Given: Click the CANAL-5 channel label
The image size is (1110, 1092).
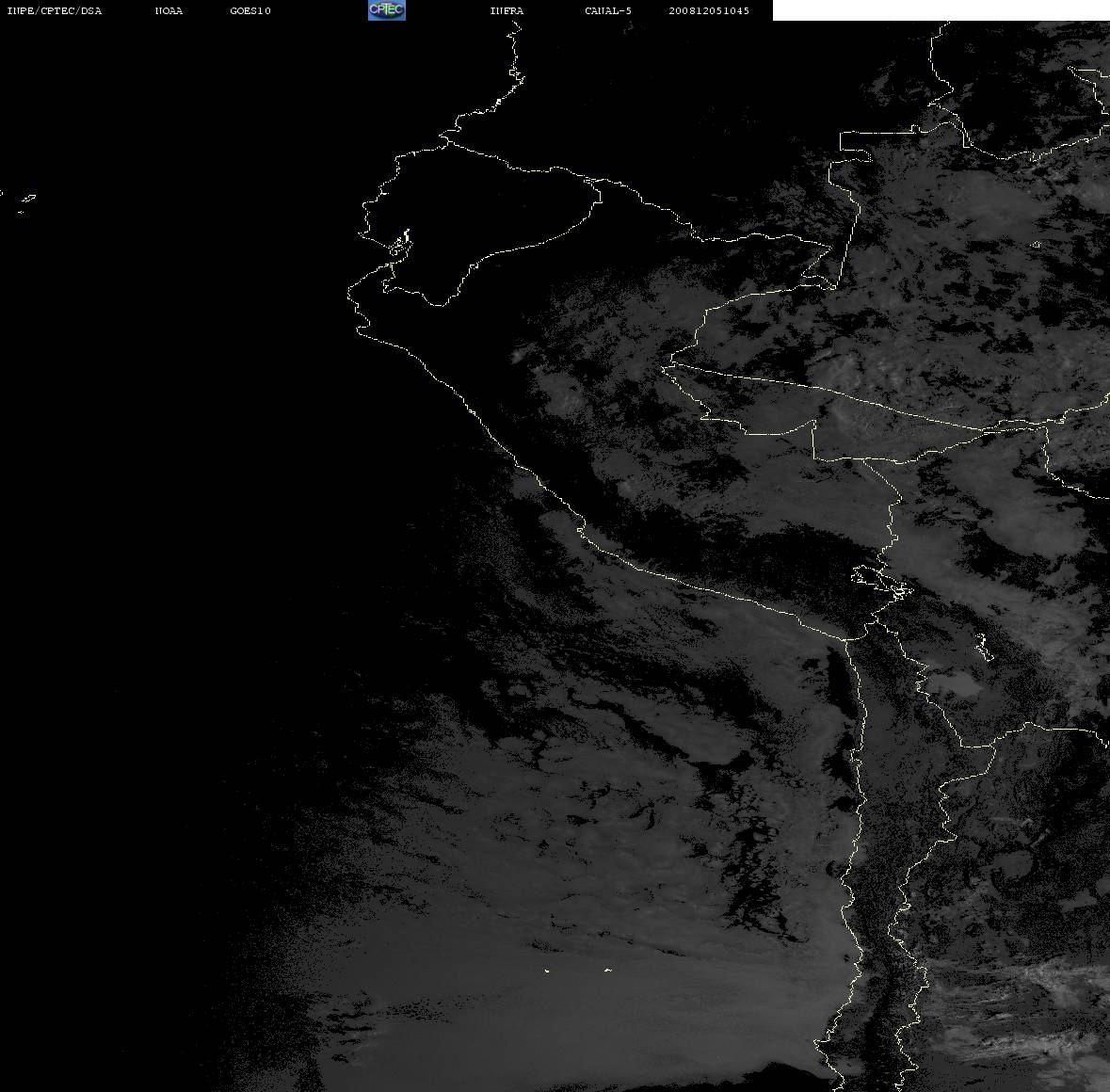Looking at the screenshot, I should point(608,10).
